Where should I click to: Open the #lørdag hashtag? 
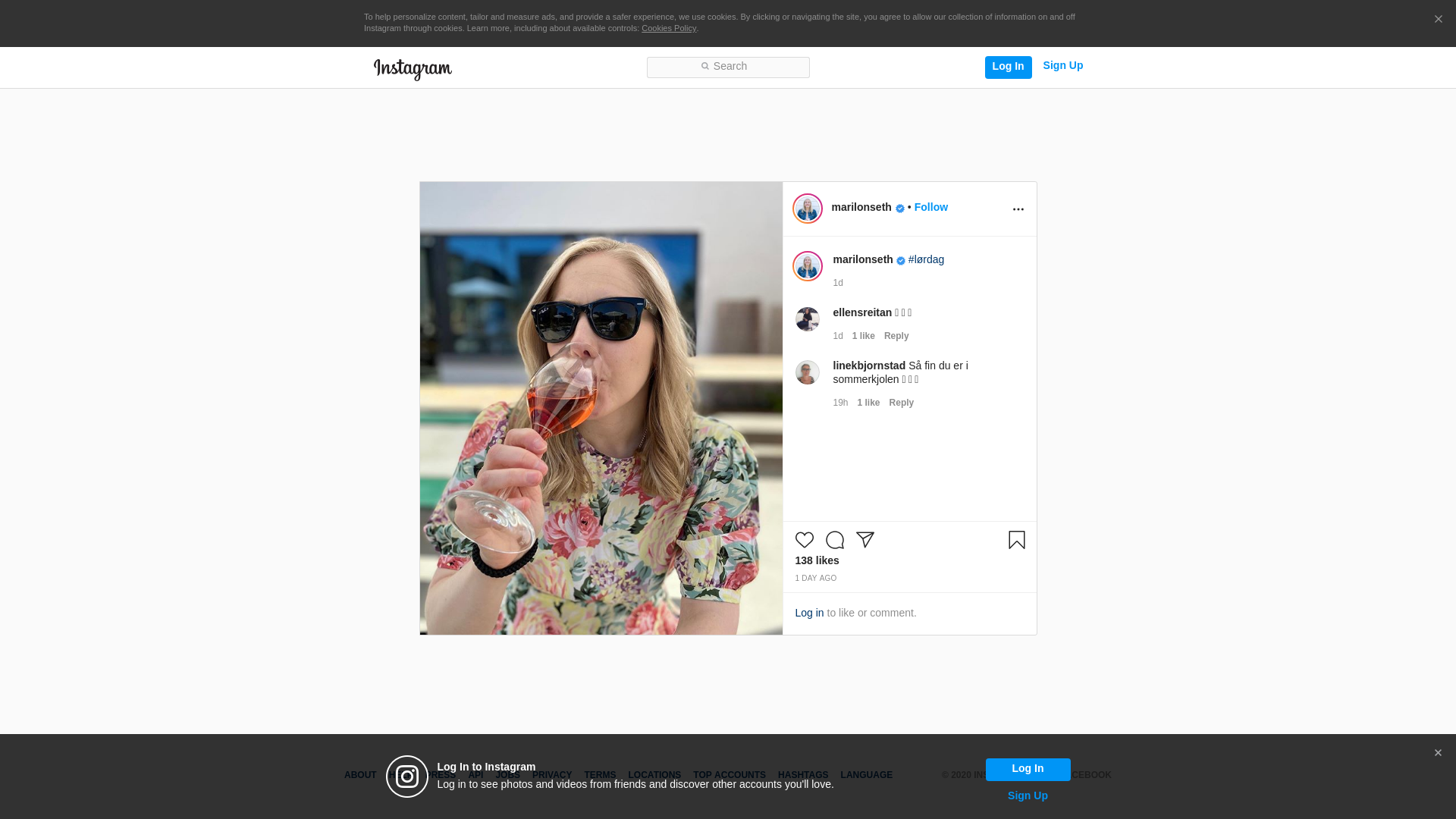pyautogui.click(x=926, y=259)
